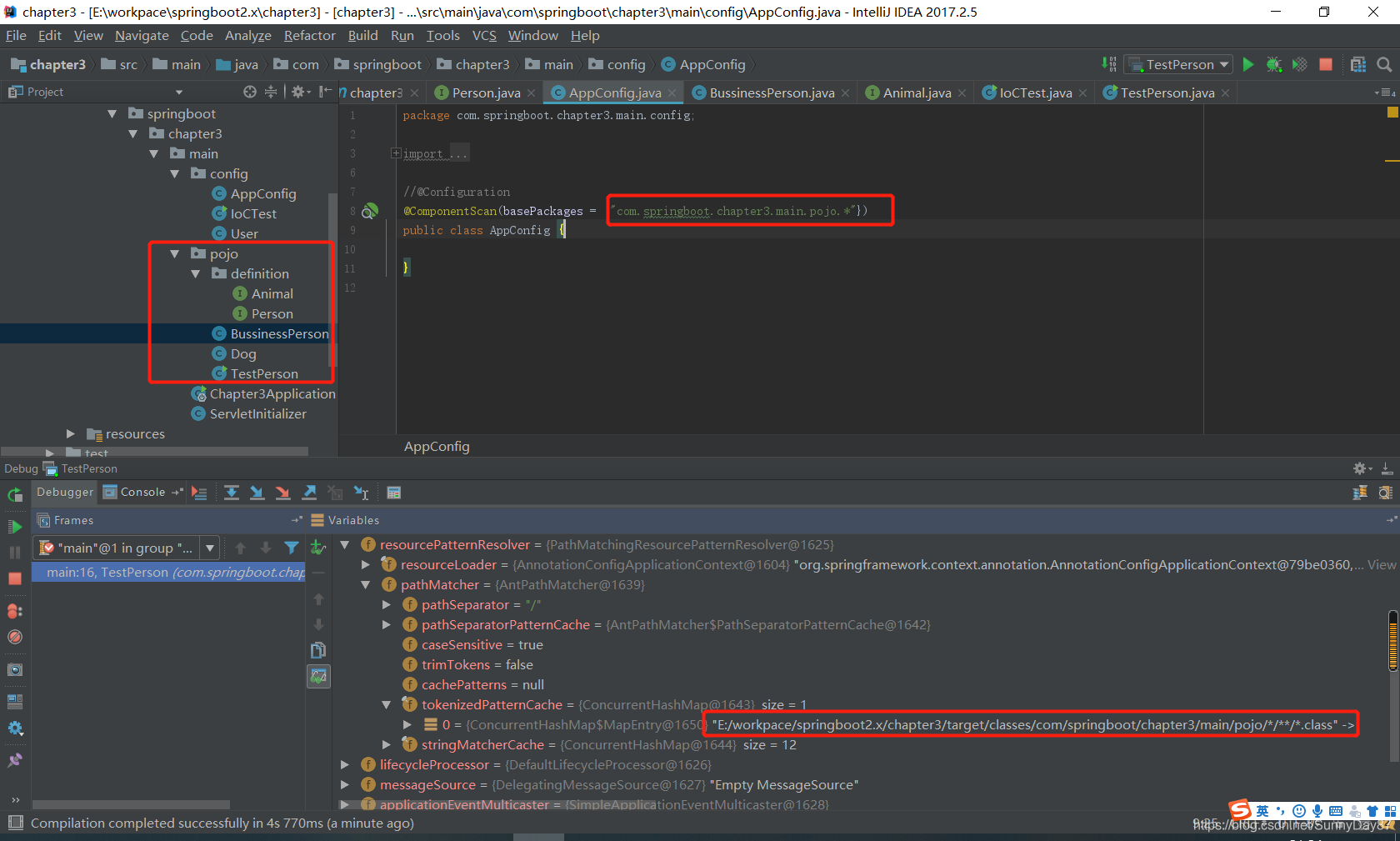
Task: Click Run to Cursor debugger icon
Action: 362,493
